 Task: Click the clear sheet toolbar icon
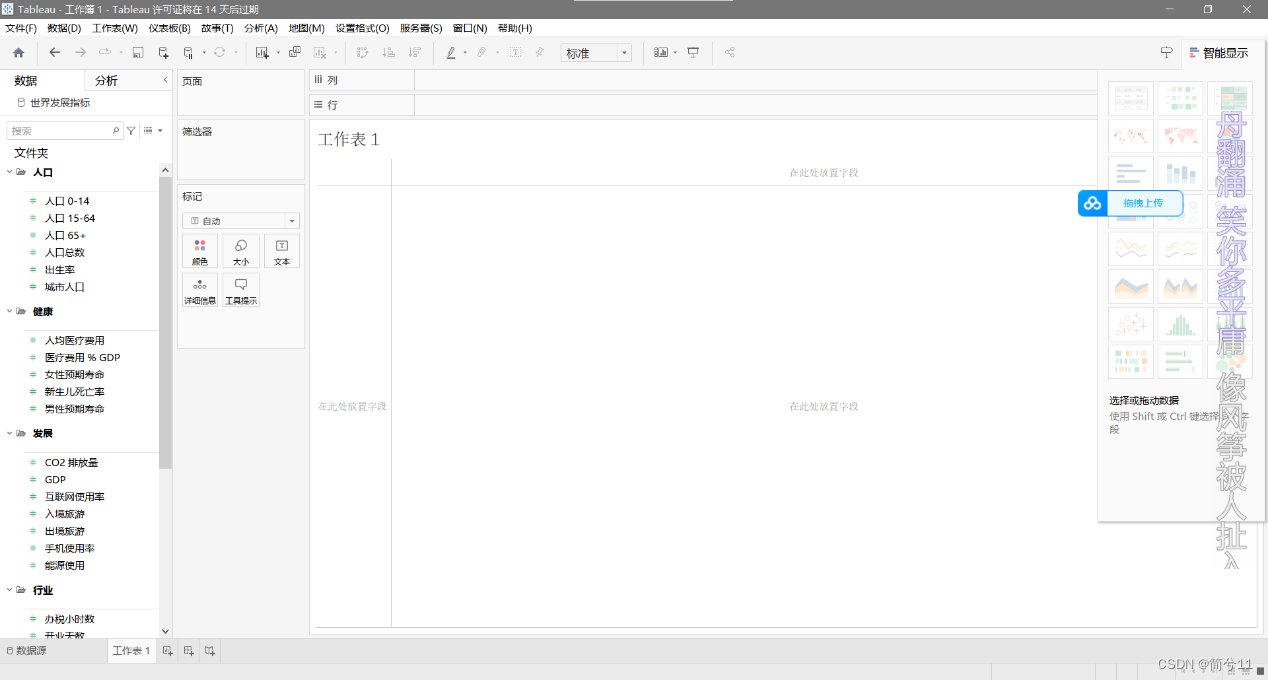(x=320, y=53)
